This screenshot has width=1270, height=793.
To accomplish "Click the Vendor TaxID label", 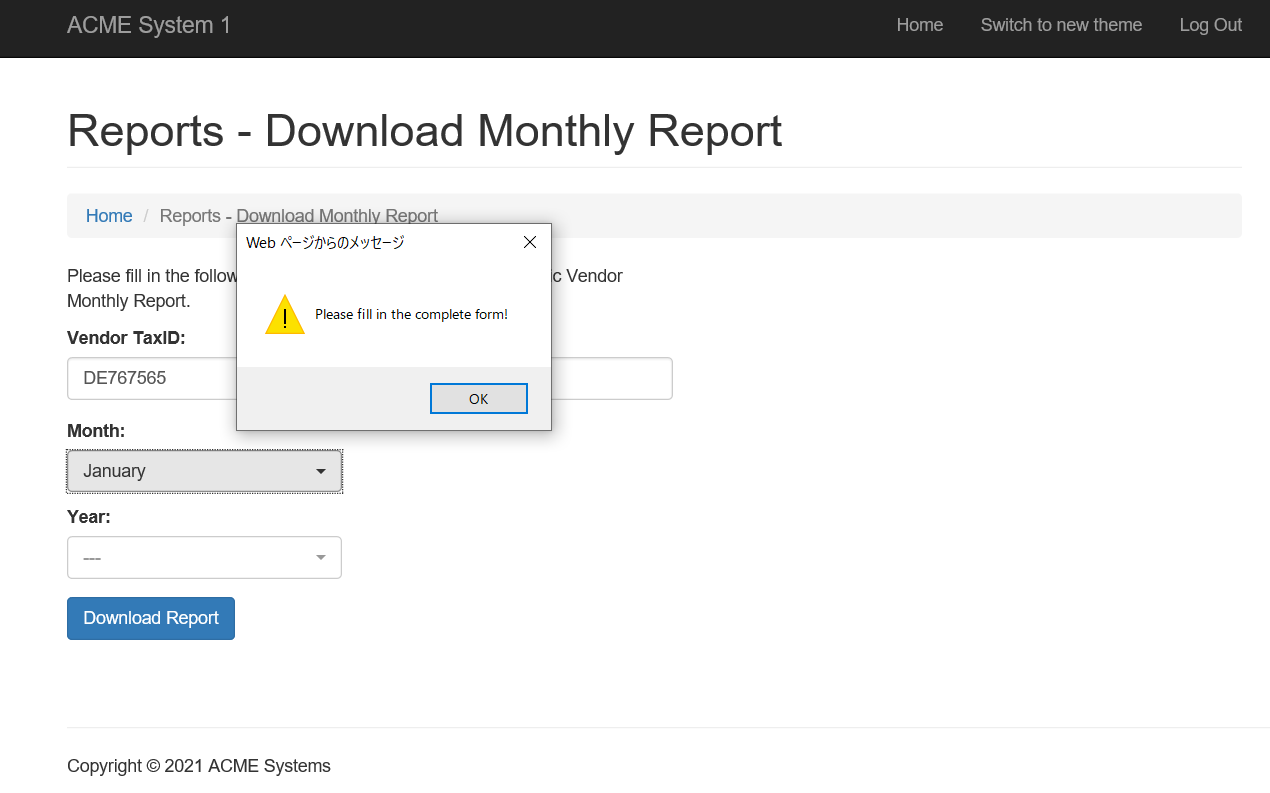I will [126, 338].
